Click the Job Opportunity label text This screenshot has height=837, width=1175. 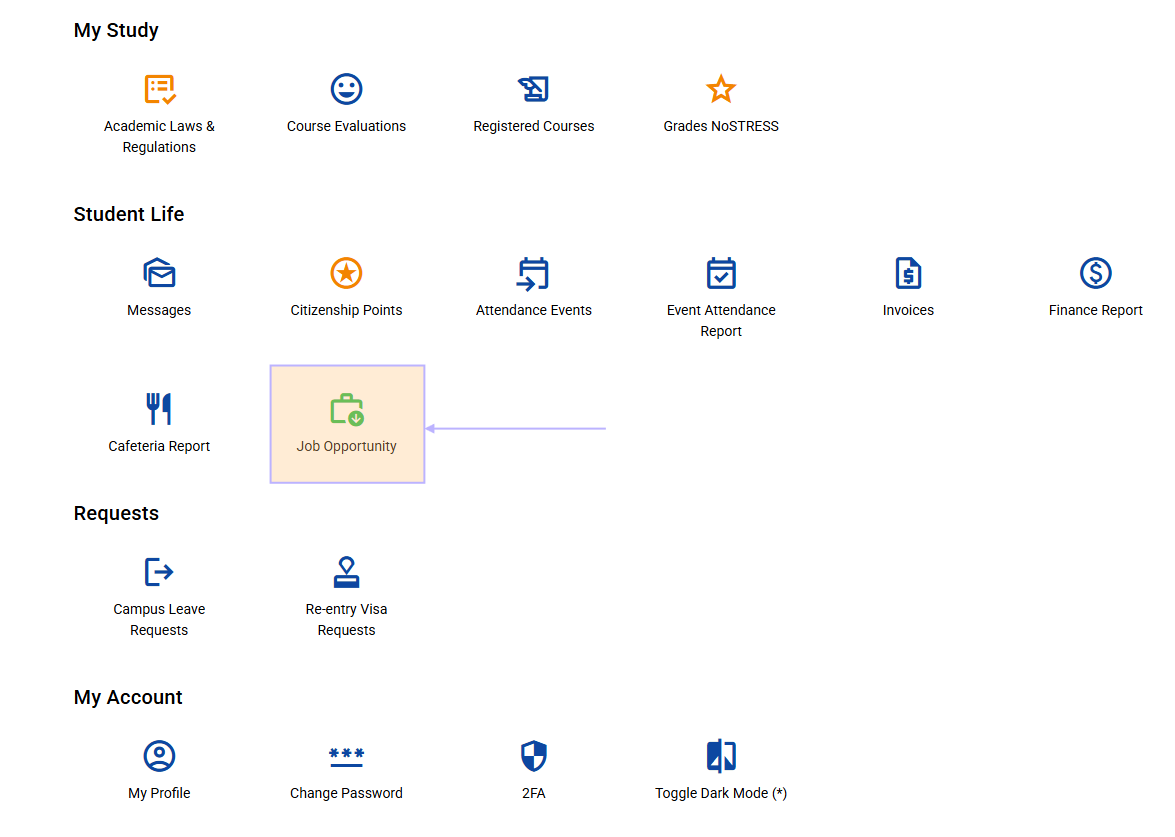point(346,446)
